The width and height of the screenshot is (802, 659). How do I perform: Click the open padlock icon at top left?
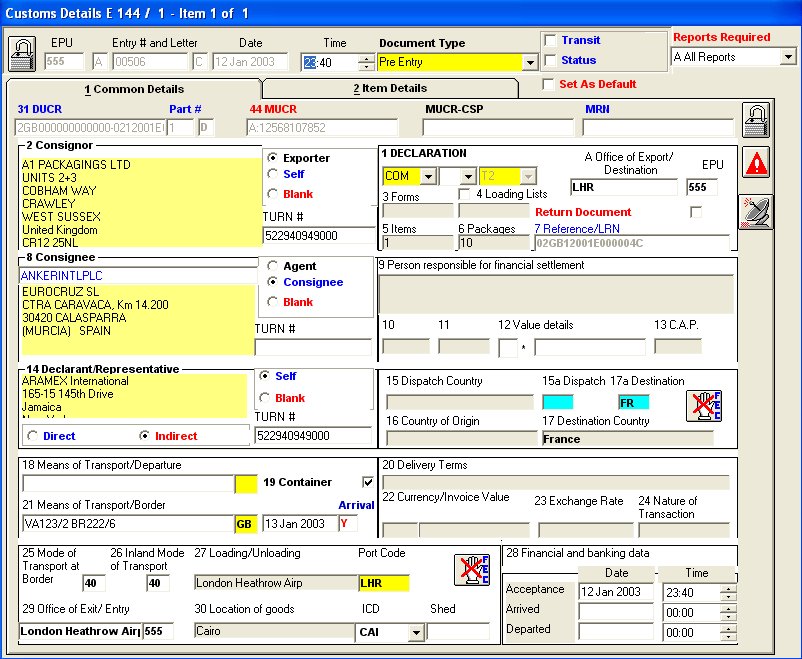(22, 54)
